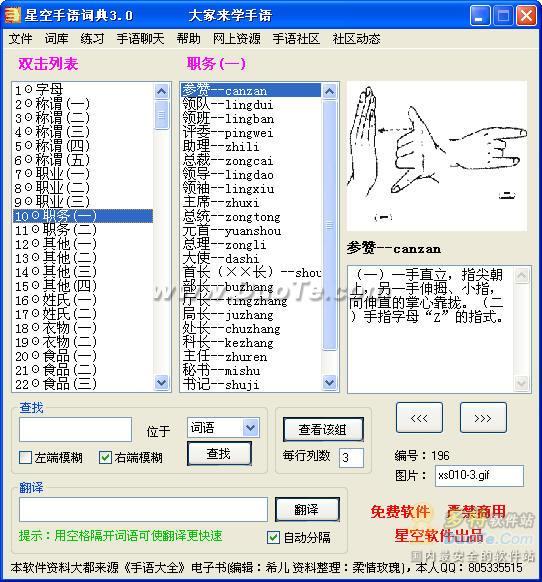
Task: Click the app icon in title bar
Action: (x=12, y=15)
